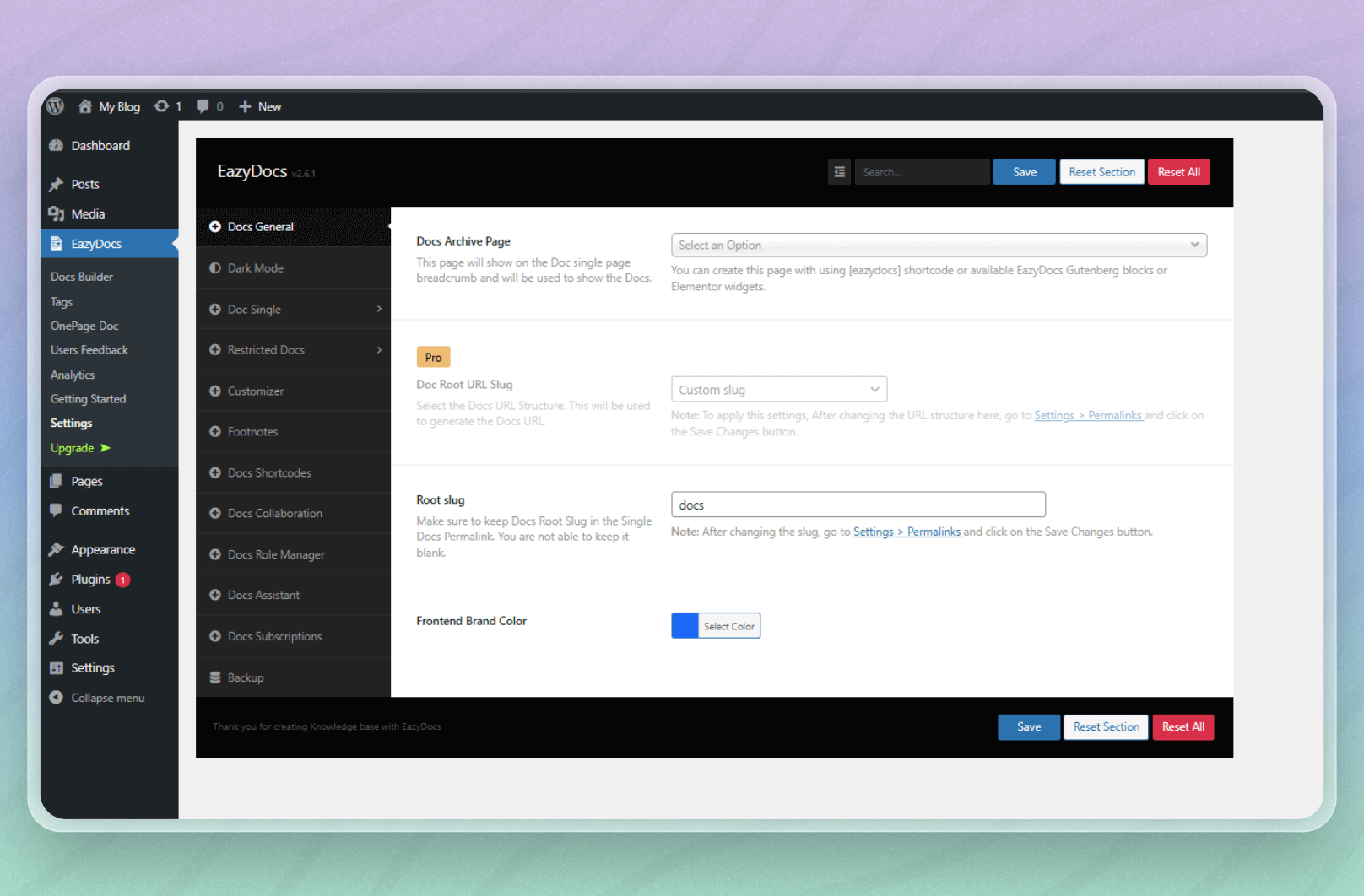Expand the Restricted Docs submenu chevron
This screenshot has width=1364, height=896.
[379, 349]
